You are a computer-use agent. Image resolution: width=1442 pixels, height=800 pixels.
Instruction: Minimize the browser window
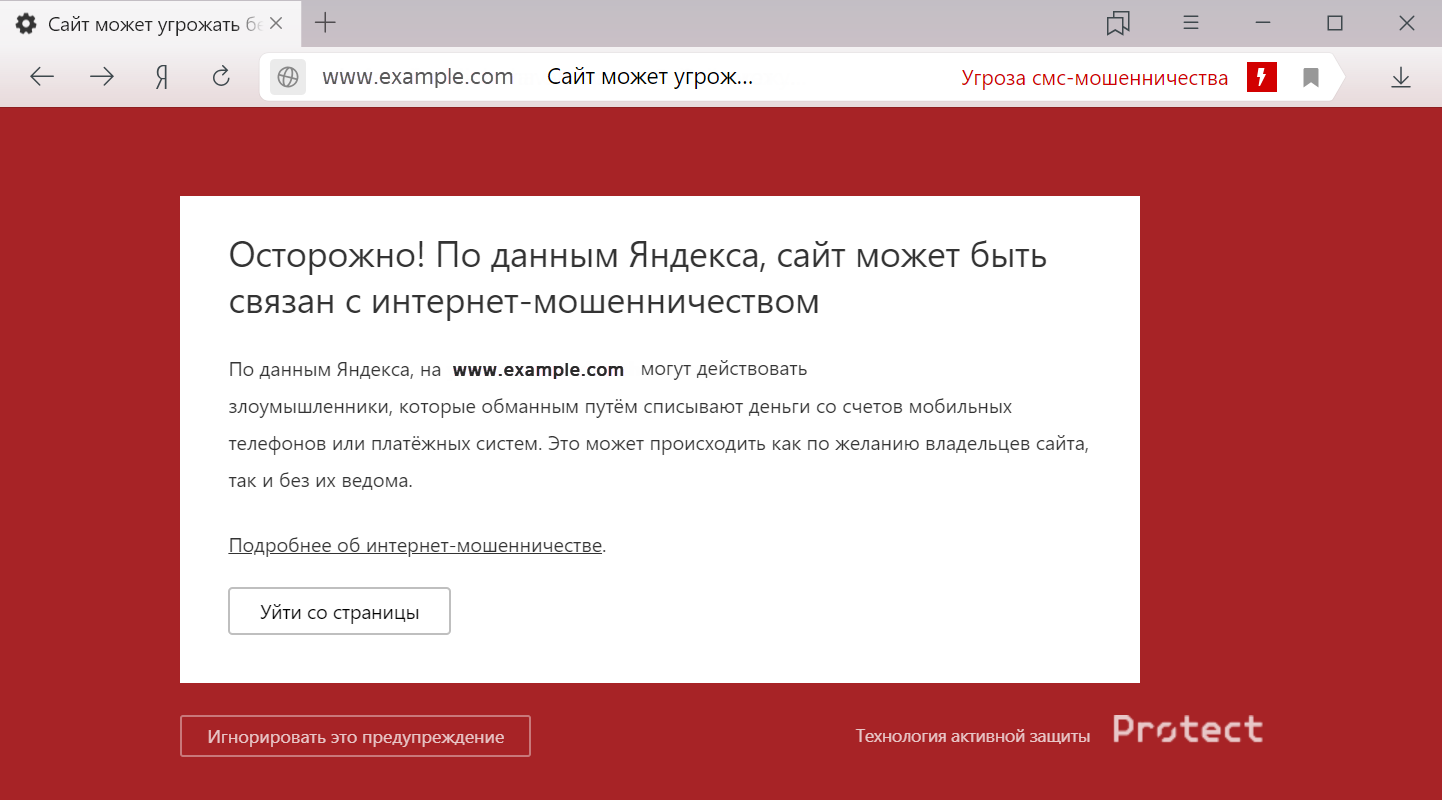click(x=1262, y=23)
